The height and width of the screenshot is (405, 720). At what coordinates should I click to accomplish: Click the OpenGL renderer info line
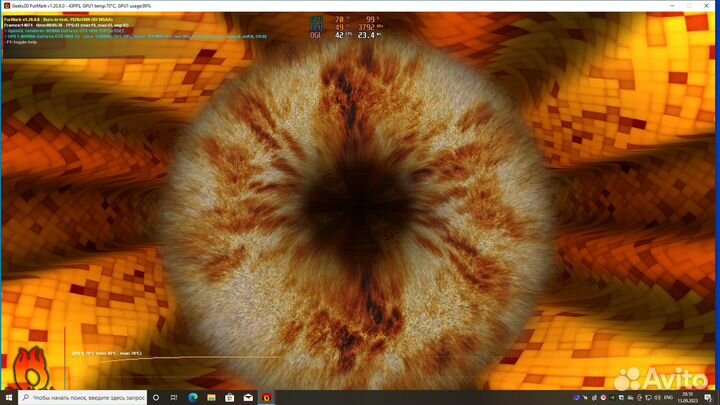[x=64, y=31]
